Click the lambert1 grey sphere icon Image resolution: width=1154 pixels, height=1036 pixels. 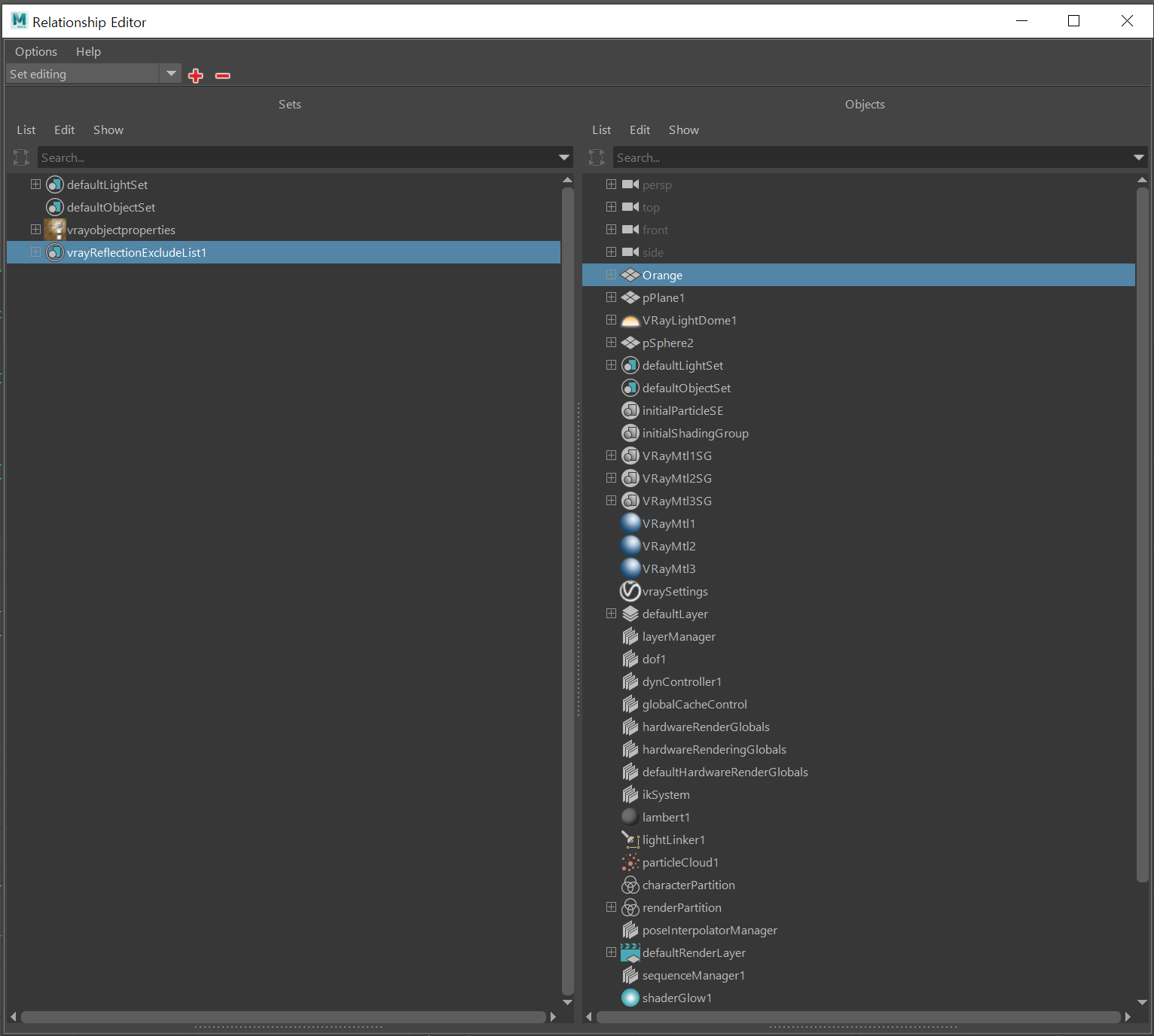pyautogui.click(x=630, y=817)
